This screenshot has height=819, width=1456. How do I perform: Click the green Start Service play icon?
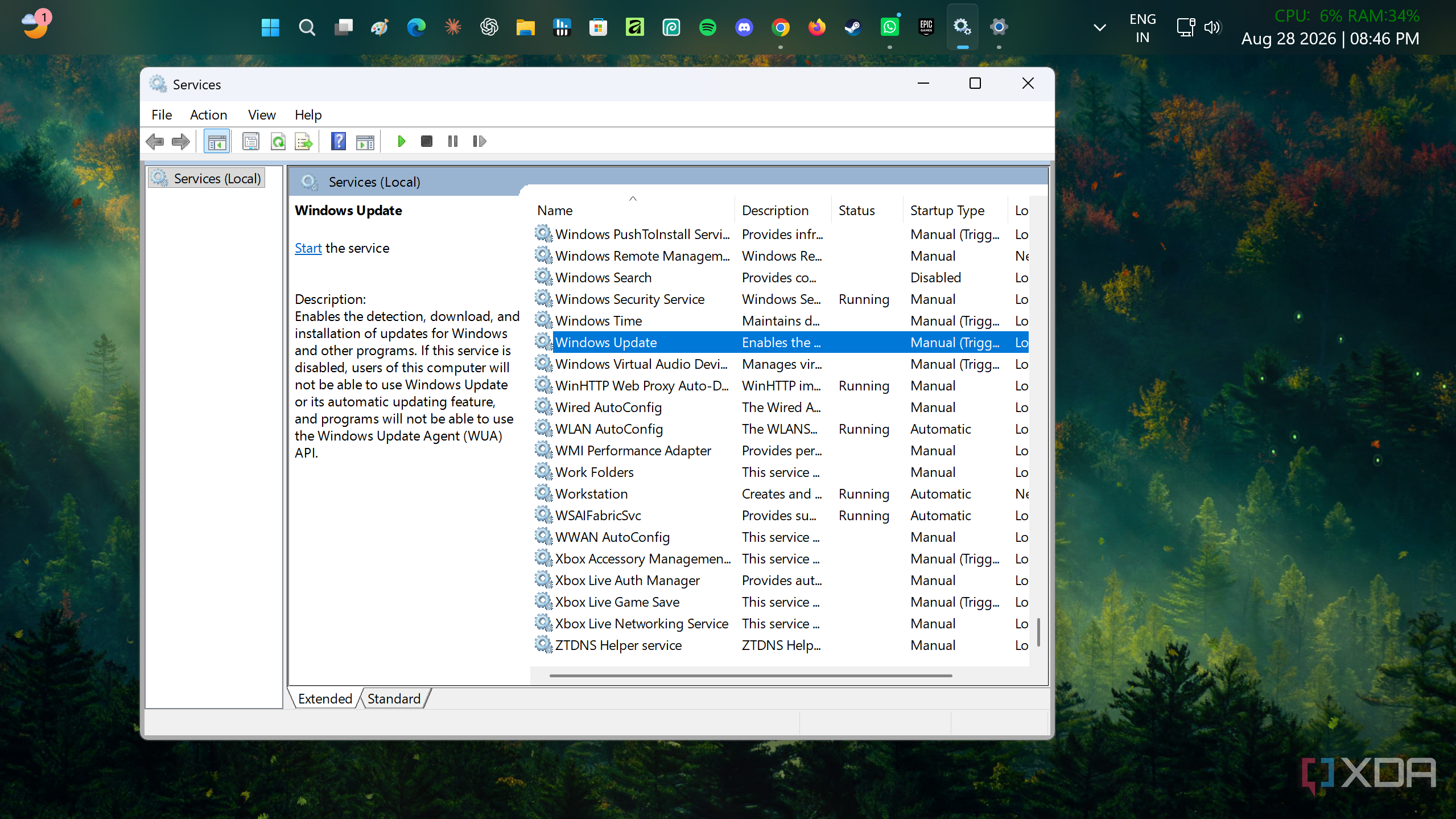401,141
